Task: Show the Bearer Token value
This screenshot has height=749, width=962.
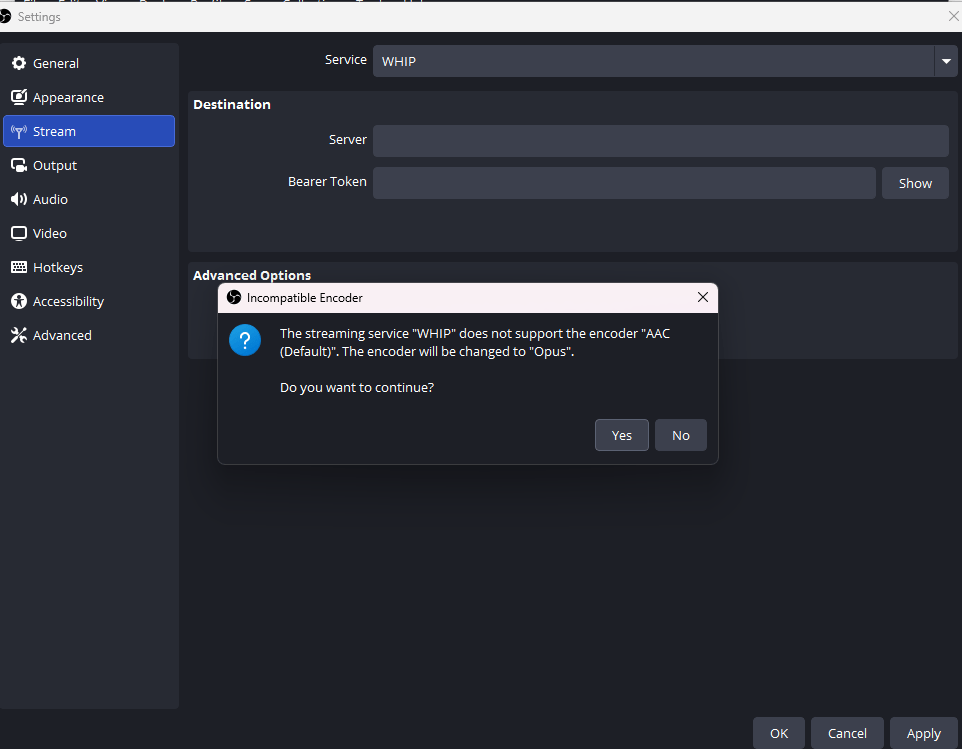Action: click(914, 183)
